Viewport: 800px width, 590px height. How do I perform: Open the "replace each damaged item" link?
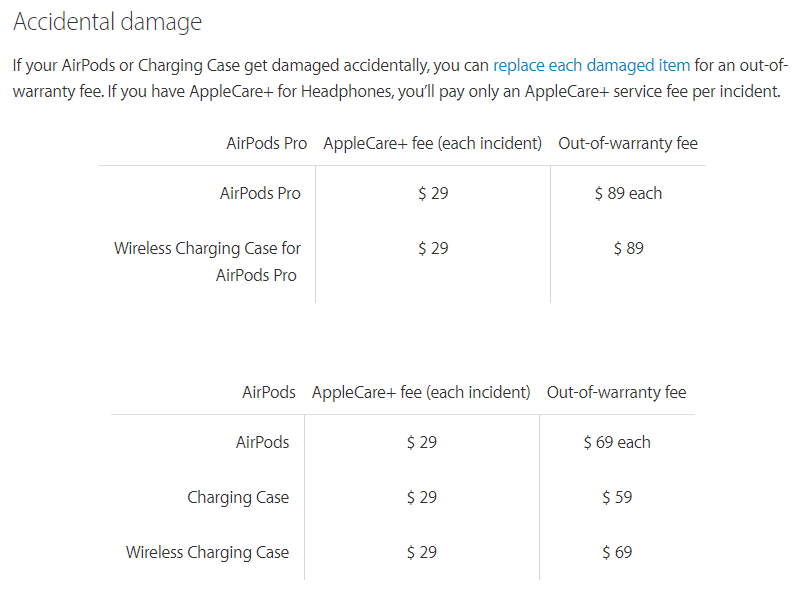pos(591,65)
